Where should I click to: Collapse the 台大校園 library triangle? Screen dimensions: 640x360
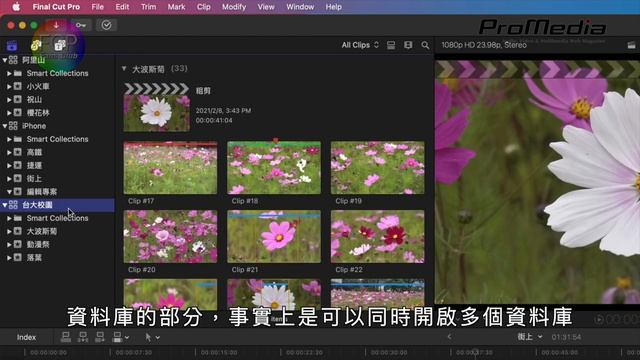4,205
